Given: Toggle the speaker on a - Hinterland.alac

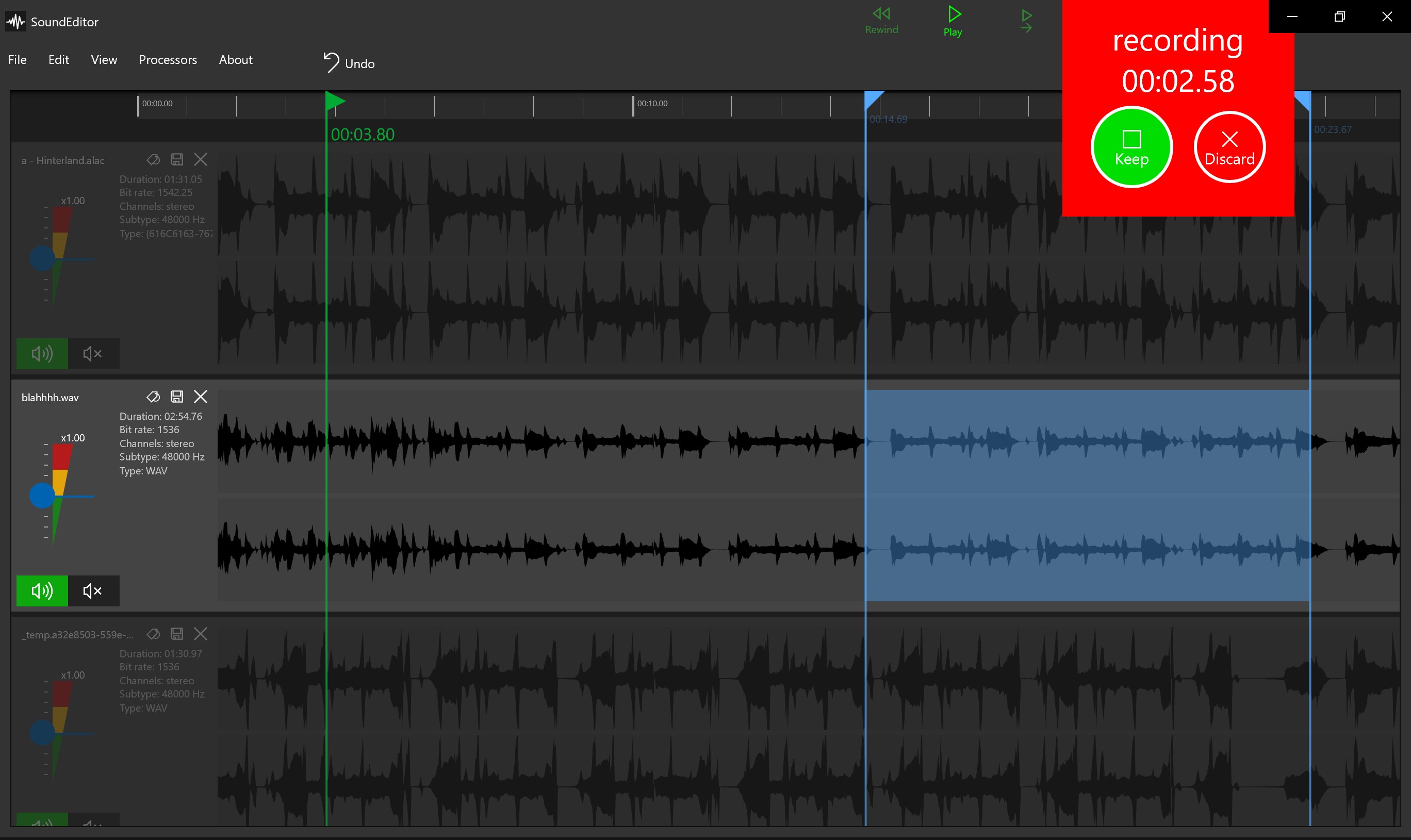Looking at the screenshot, I should 42,353.
